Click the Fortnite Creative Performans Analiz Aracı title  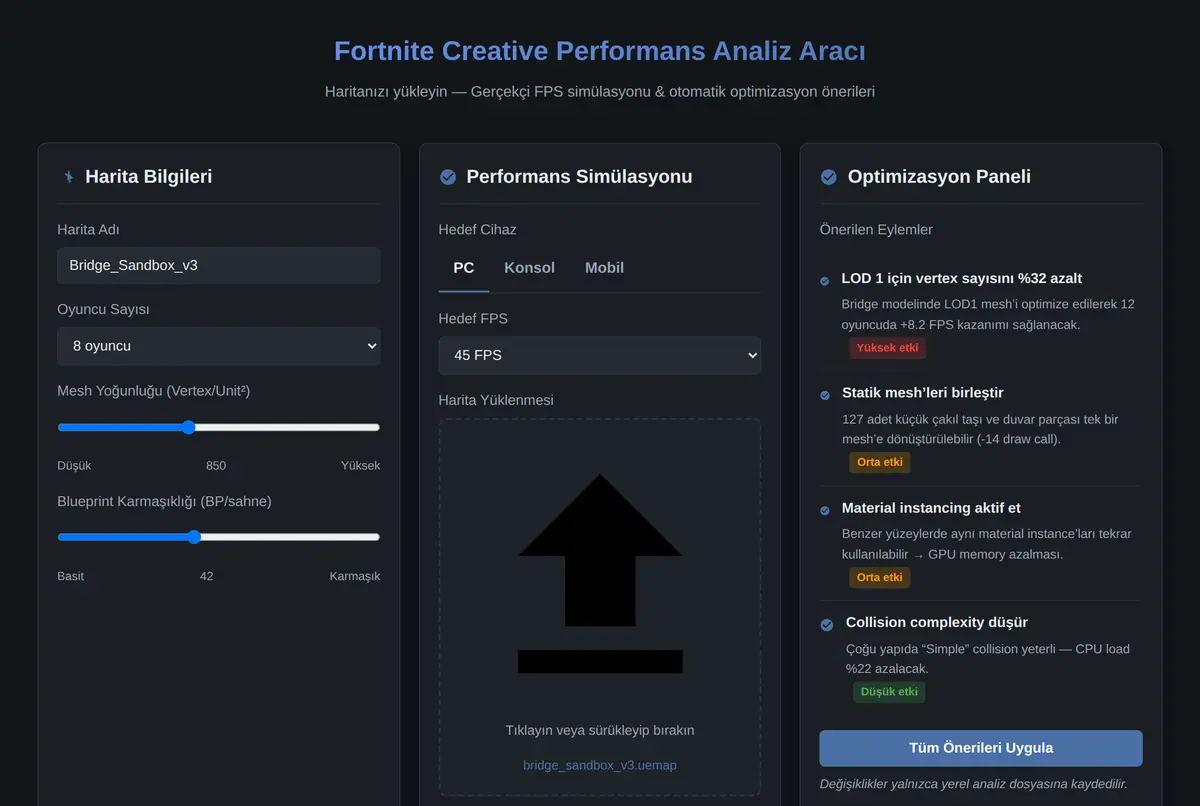[x=600, y=51]
